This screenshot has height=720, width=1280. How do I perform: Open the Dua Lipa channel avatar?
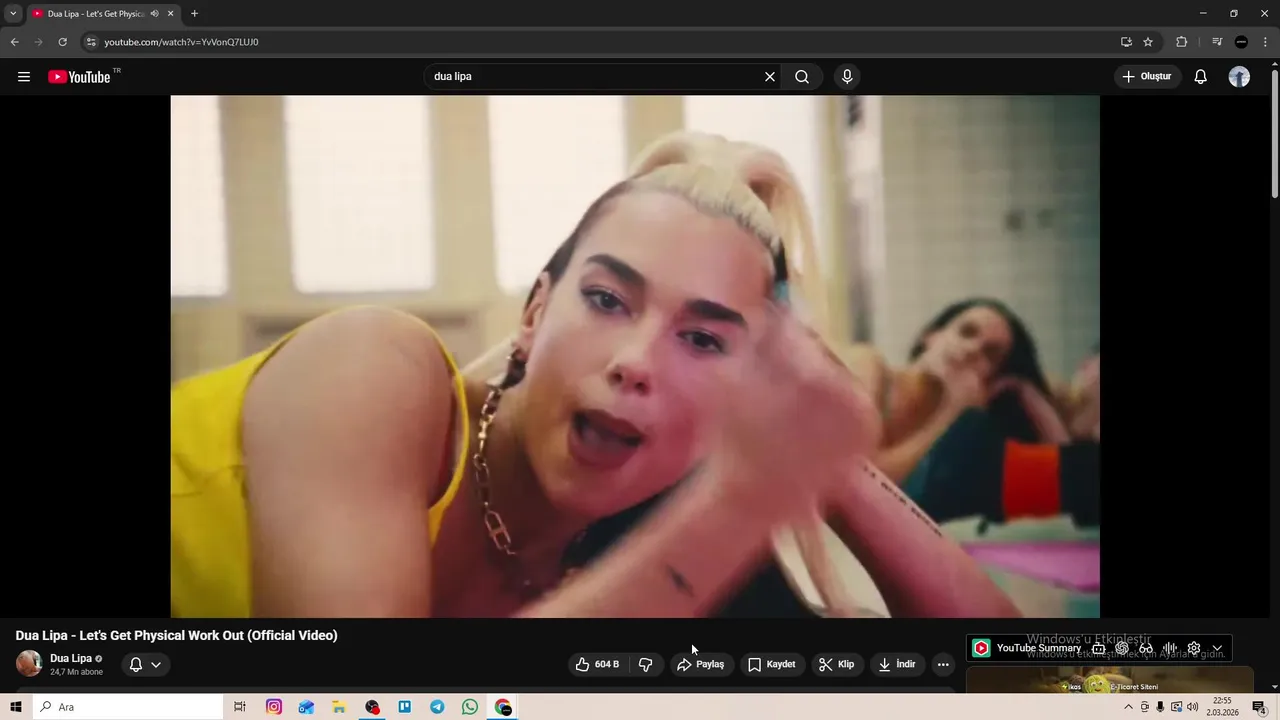(29, 664)
